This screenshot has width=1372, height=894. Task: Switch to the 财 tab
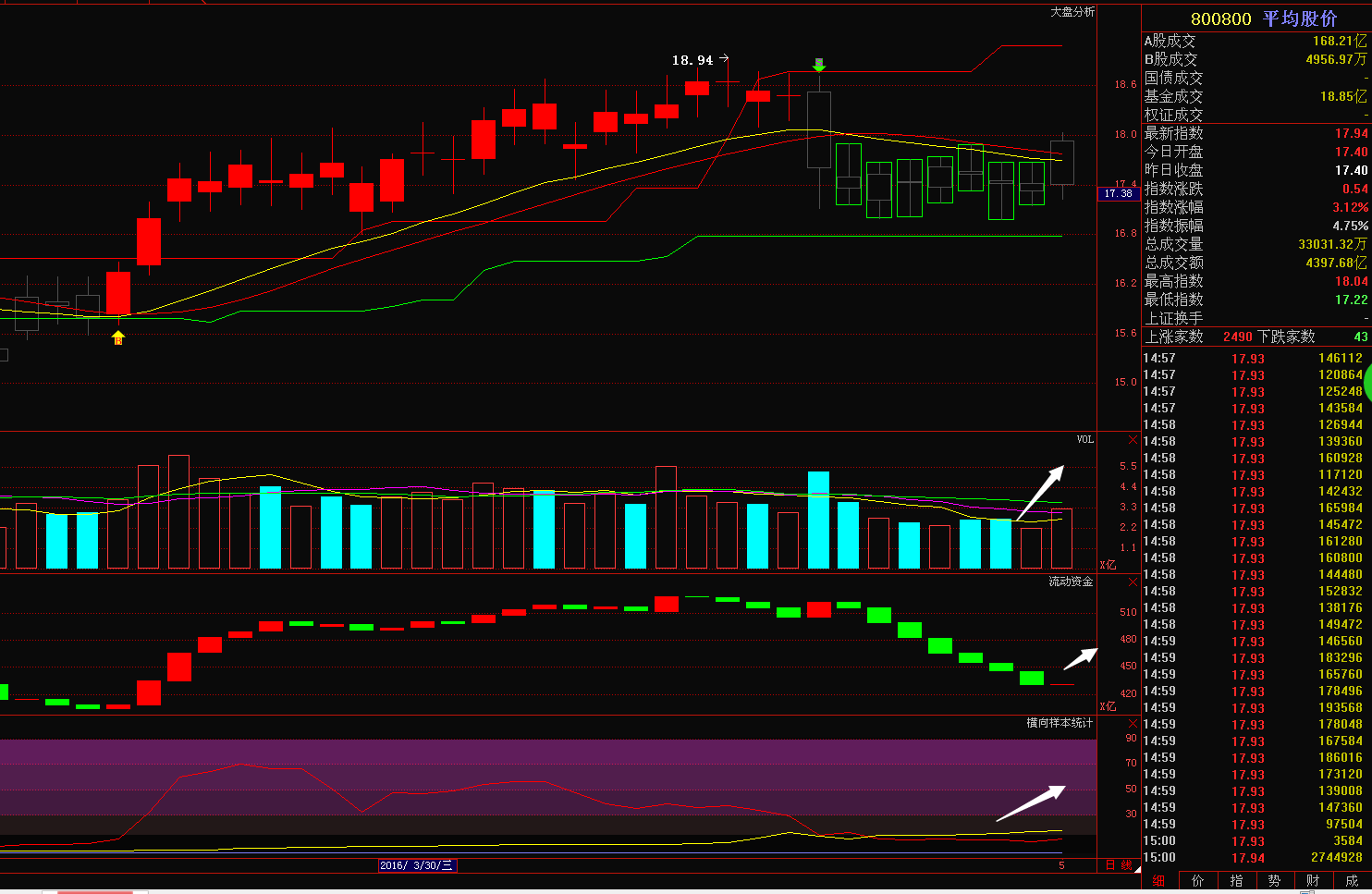[x=1313, y=881]
